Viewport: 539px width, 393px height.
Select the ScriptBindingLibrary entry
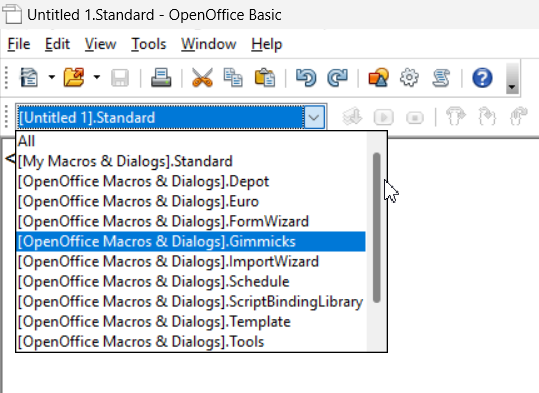click(191, 302)
